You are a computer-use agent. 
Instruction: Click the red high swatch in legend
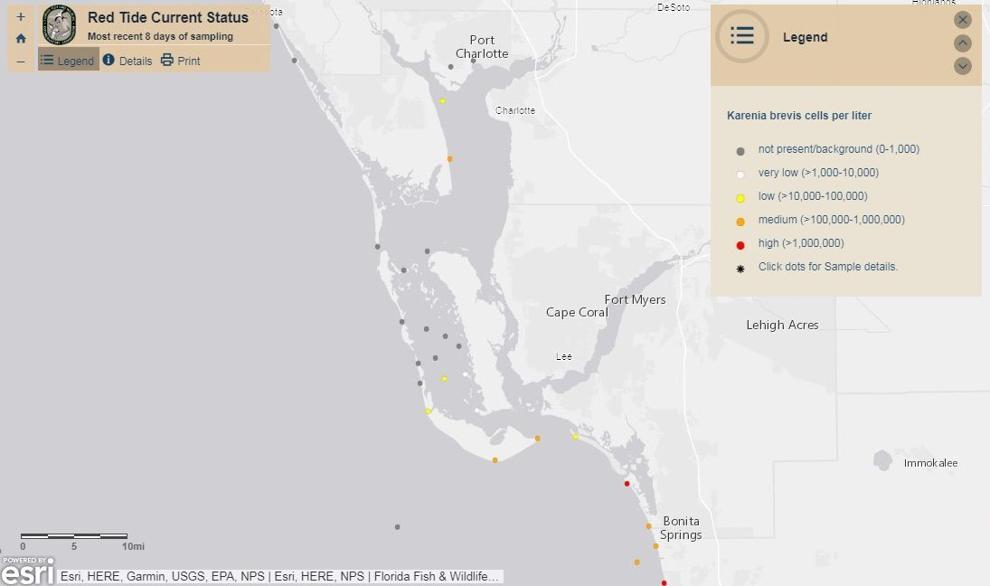(x=741, y=245)
